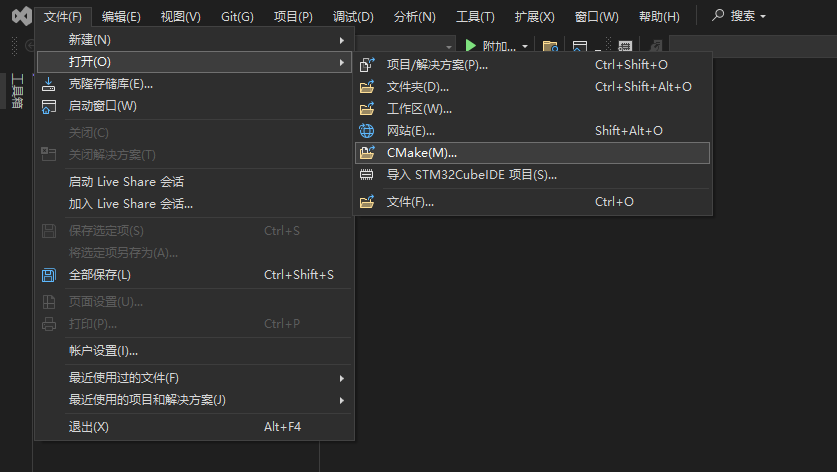The height and width of the screenshot is (472, 837).
Task: Expand the 附加 dropdown arrow
Action: [x=525, y=46]
